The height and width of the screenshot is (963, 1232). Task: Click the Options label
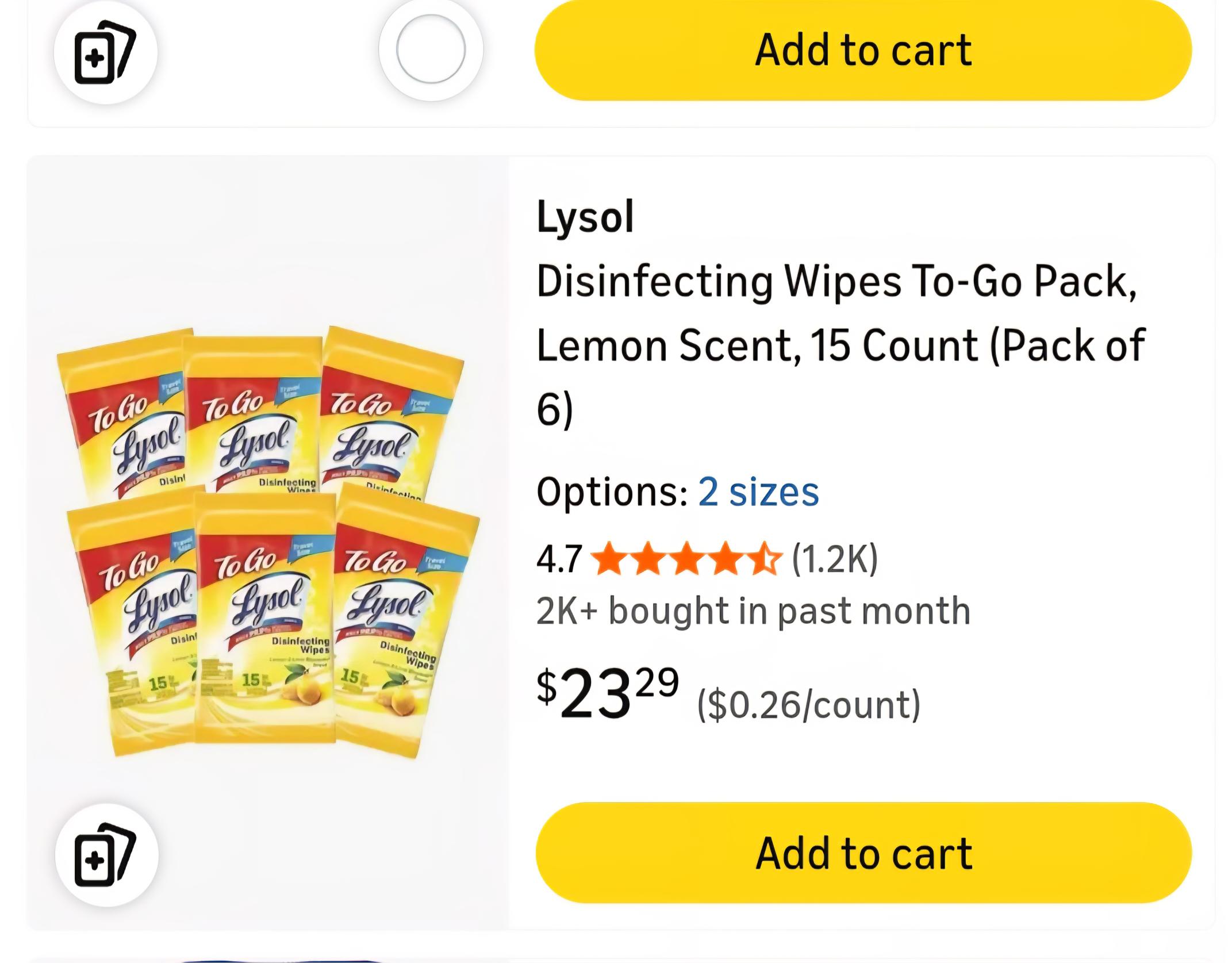pos(612,492)
